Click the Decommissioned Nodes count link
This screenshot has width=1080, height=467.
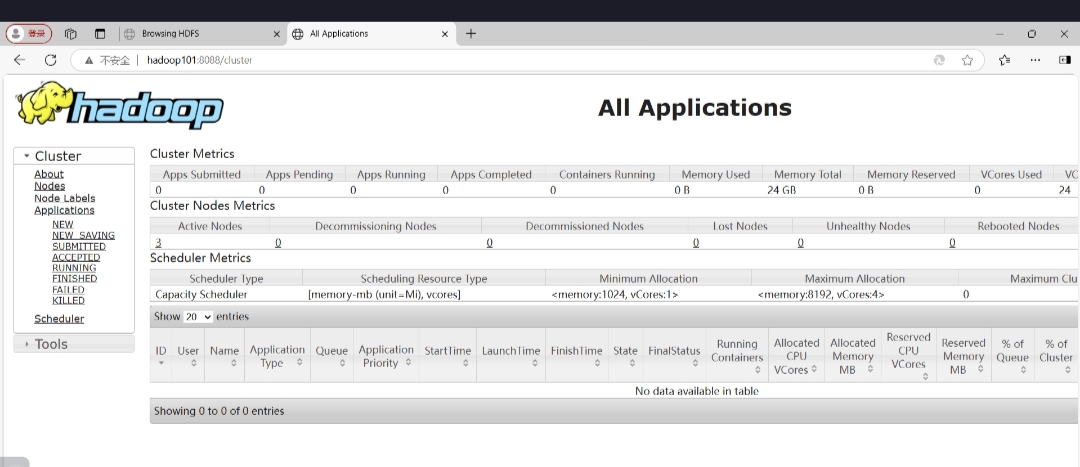(490, 242)
